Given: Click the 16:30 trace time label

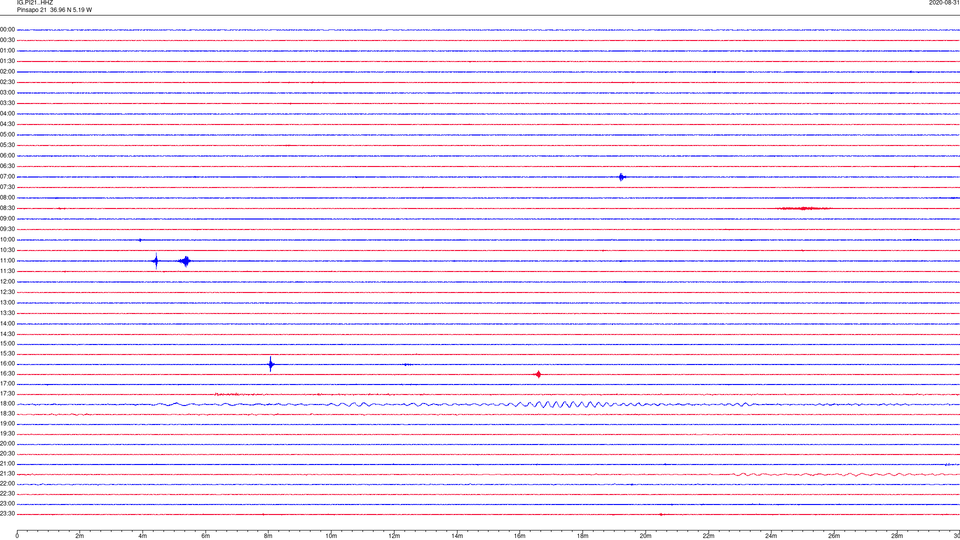Looking at the screenshot, I should [7, 373].
